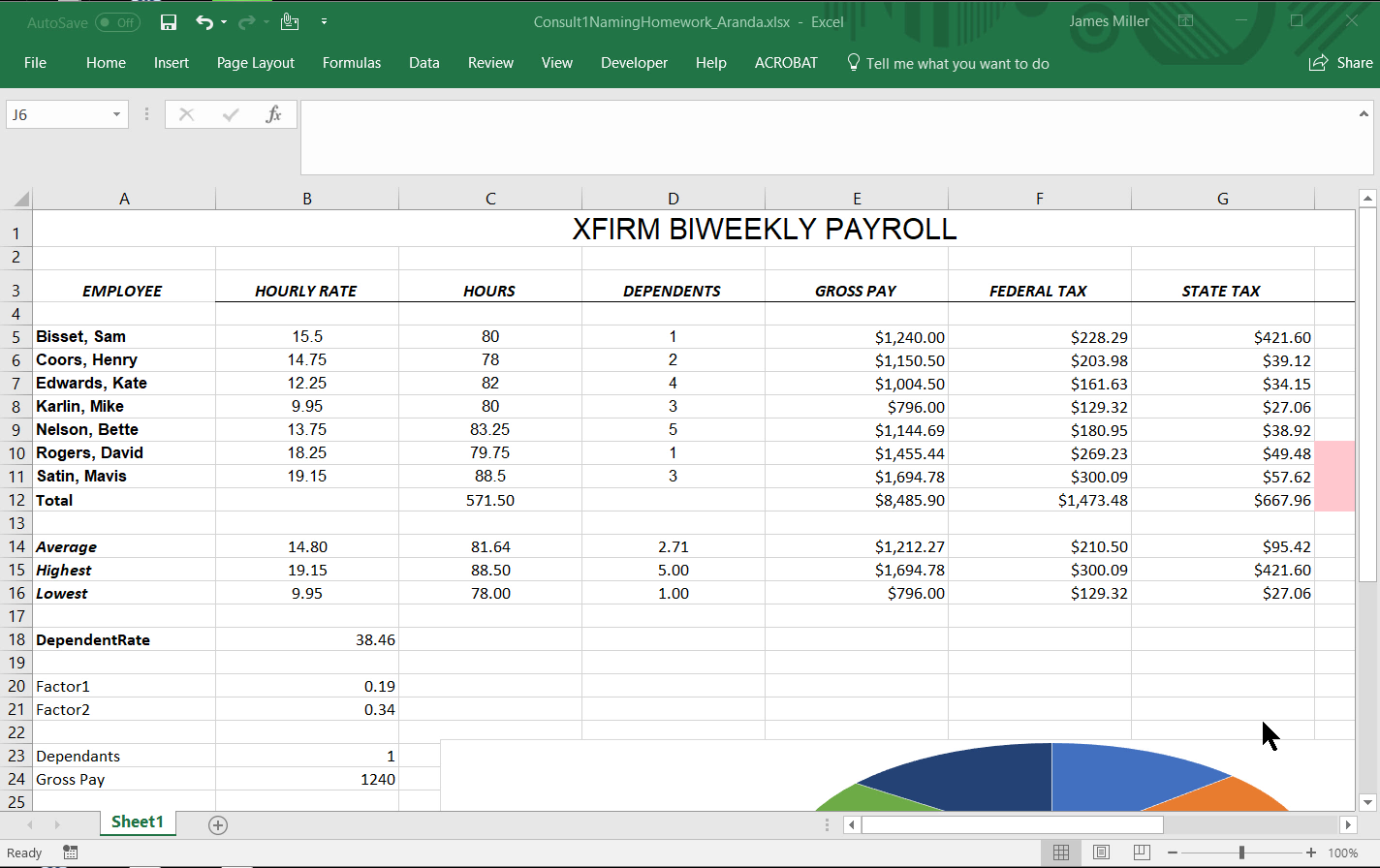Image resolution: width=1380 pixels, height=868 pixels.
Task: Open the Formulas ribbon tab
Action: pos(351,63)
